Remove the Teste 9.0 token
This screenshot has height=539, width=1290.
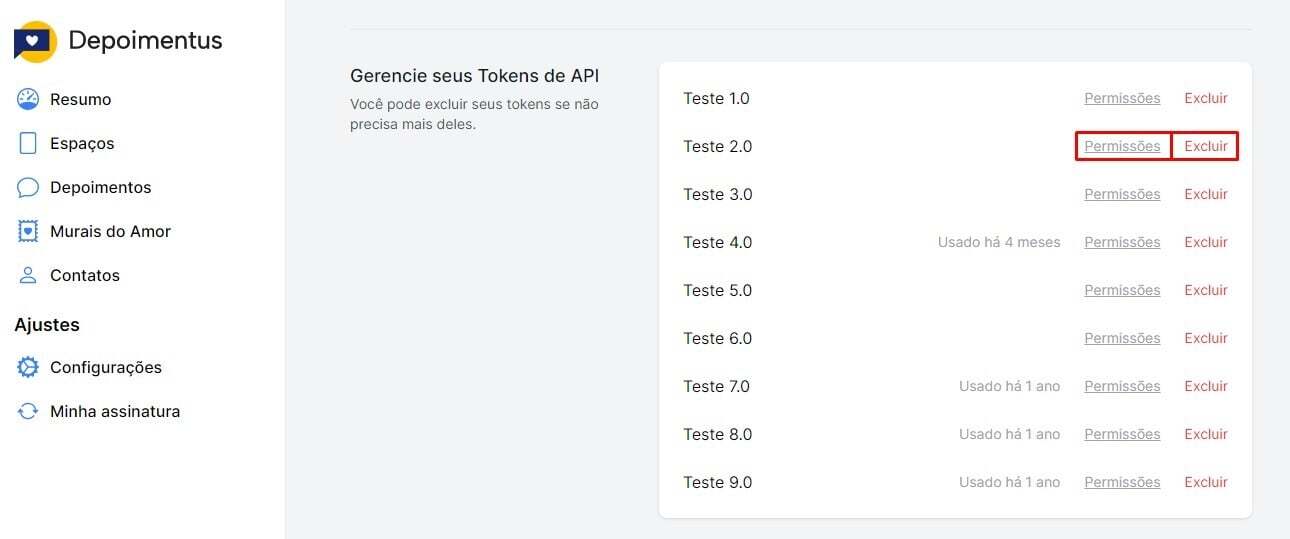coord(1205,482)
